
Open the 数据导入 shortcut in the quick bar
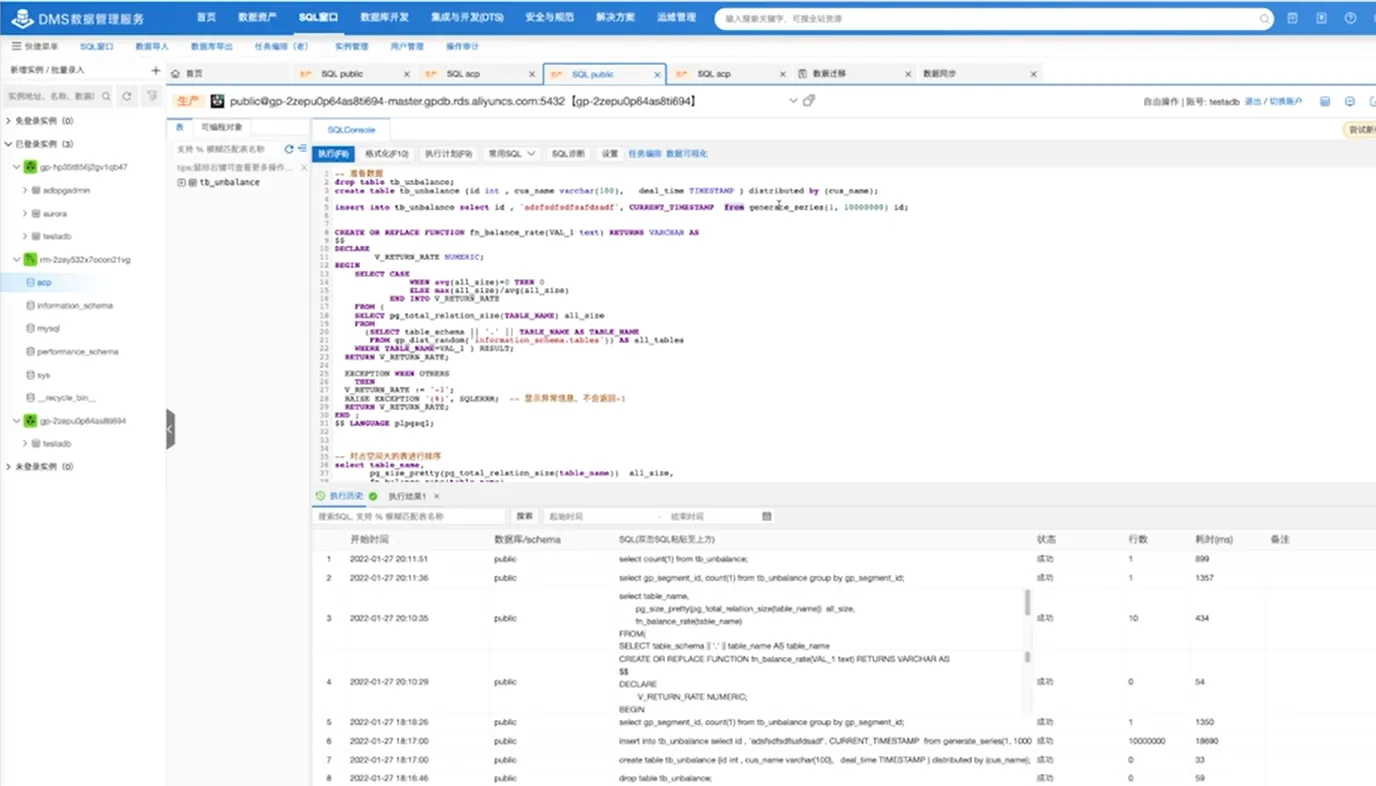pos(152,46)
